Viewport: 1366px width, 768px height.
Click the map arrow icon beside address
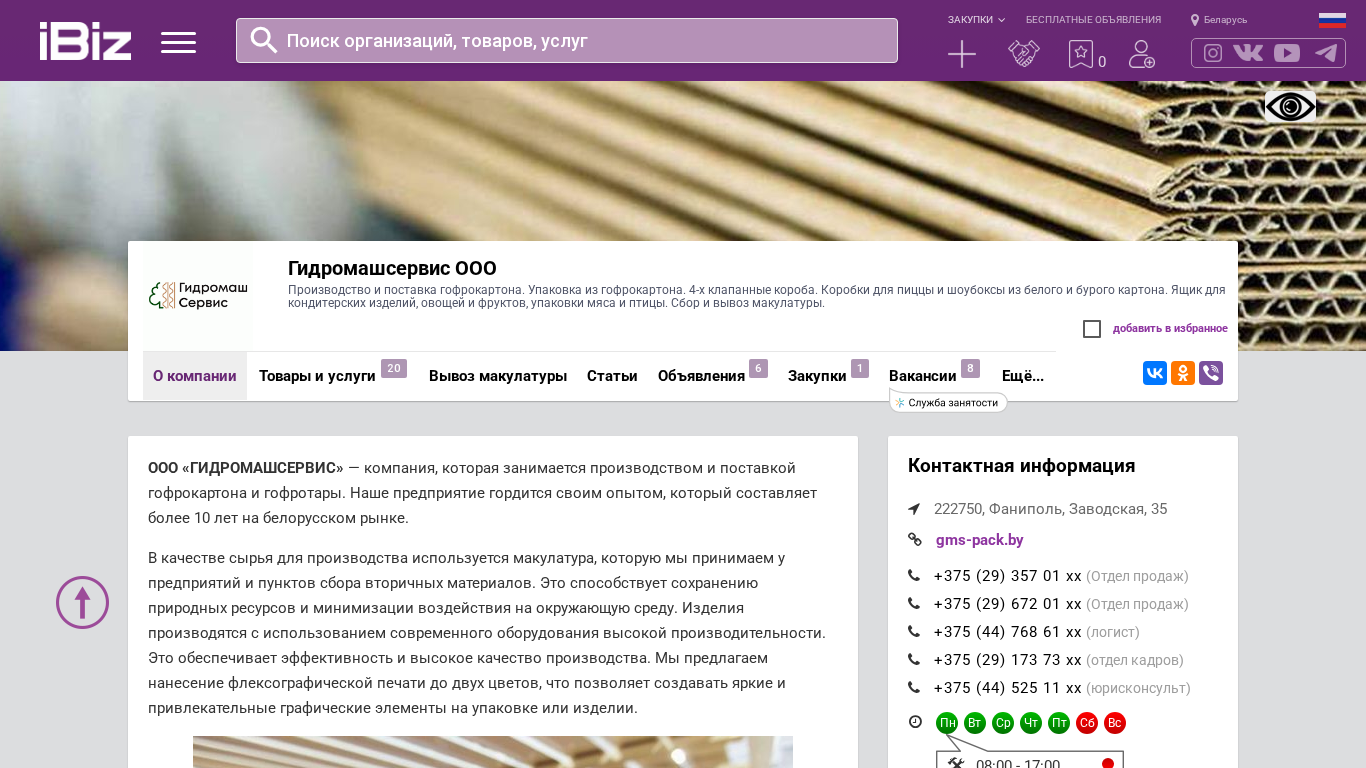(x=914, y=509)
